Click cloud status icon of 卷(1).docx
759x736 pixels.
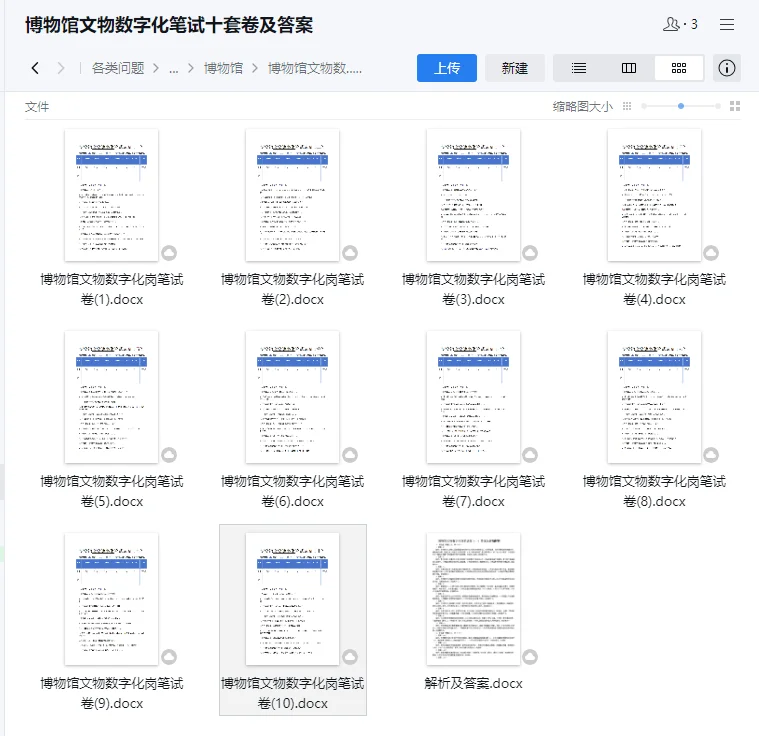click(x=169, y=253)
